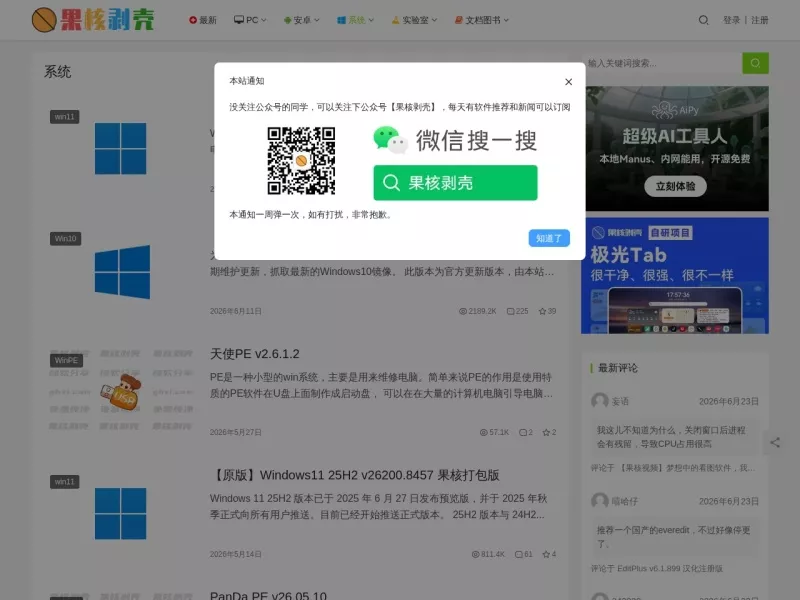The width and height of the screenshot is (800, 600).
Task: Click the green sidebar search button
Action: (756, 63)
